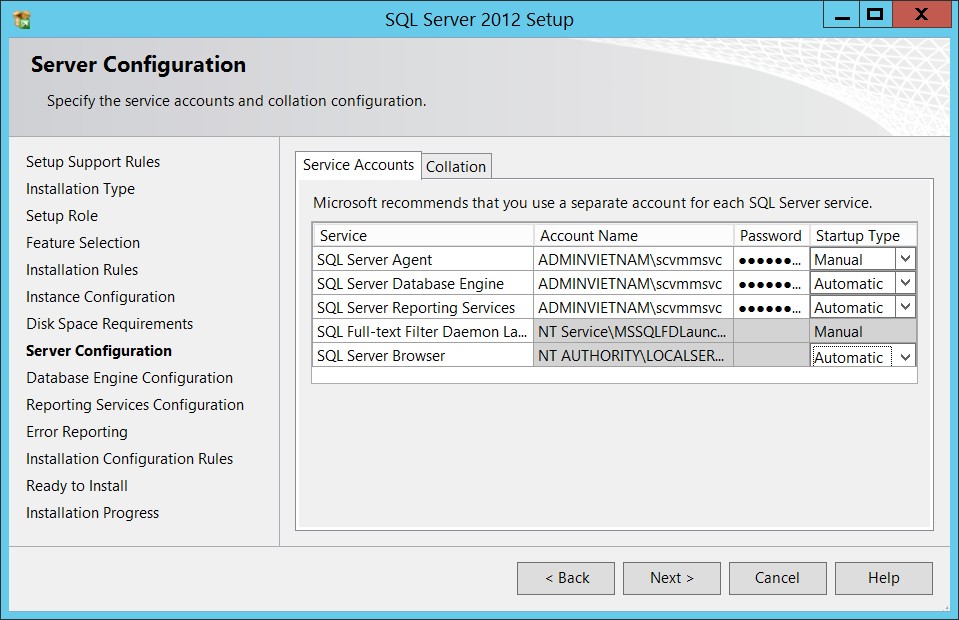Click Installation Type in the step list
The width and height of the screenshot is (959, 620).
click(80, 189)
